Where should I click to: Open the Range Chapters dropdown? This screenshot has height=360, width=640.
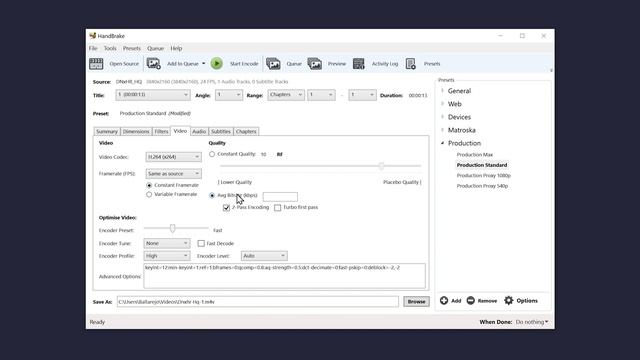[286, 95]
